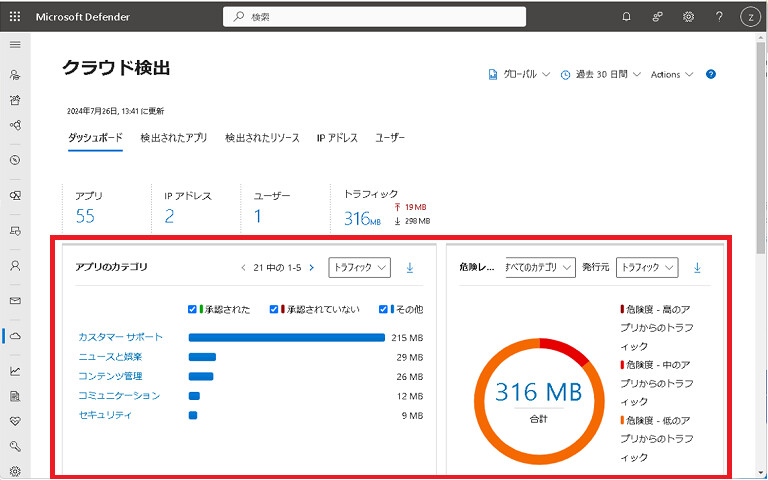
Task: Open トラフィック dropdown in app categories
Action: pos(360,267)
